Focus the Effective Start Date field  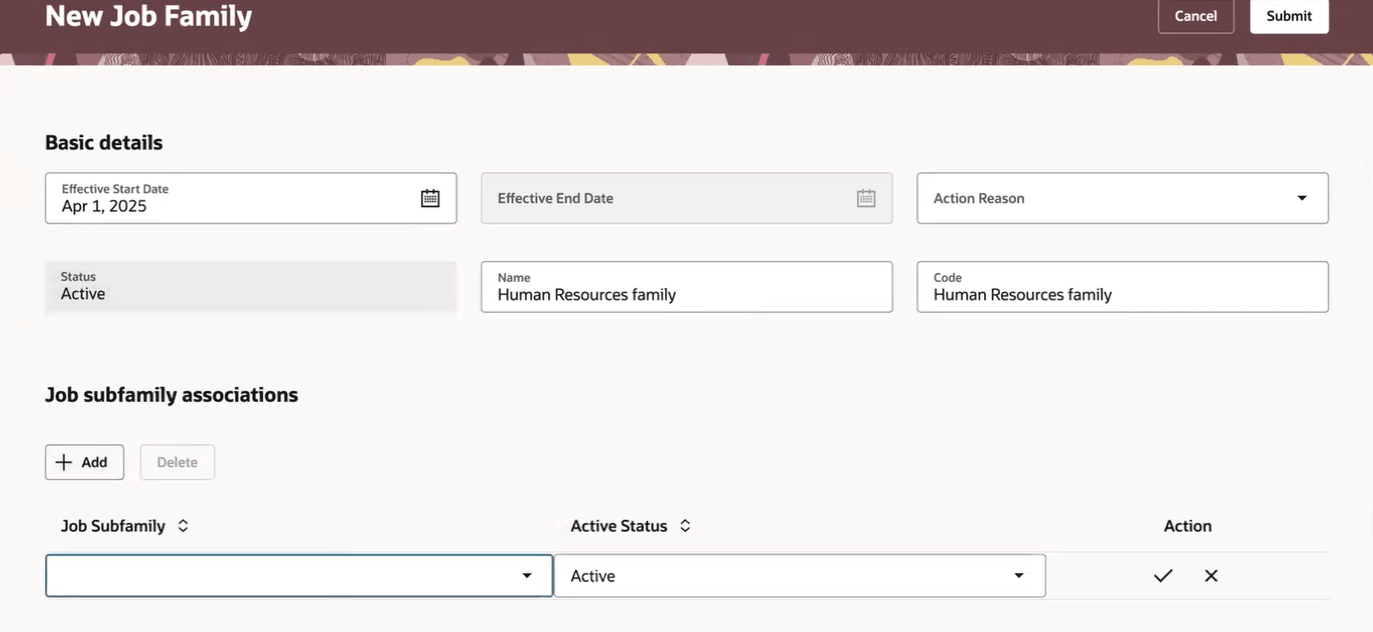point(251,198)
